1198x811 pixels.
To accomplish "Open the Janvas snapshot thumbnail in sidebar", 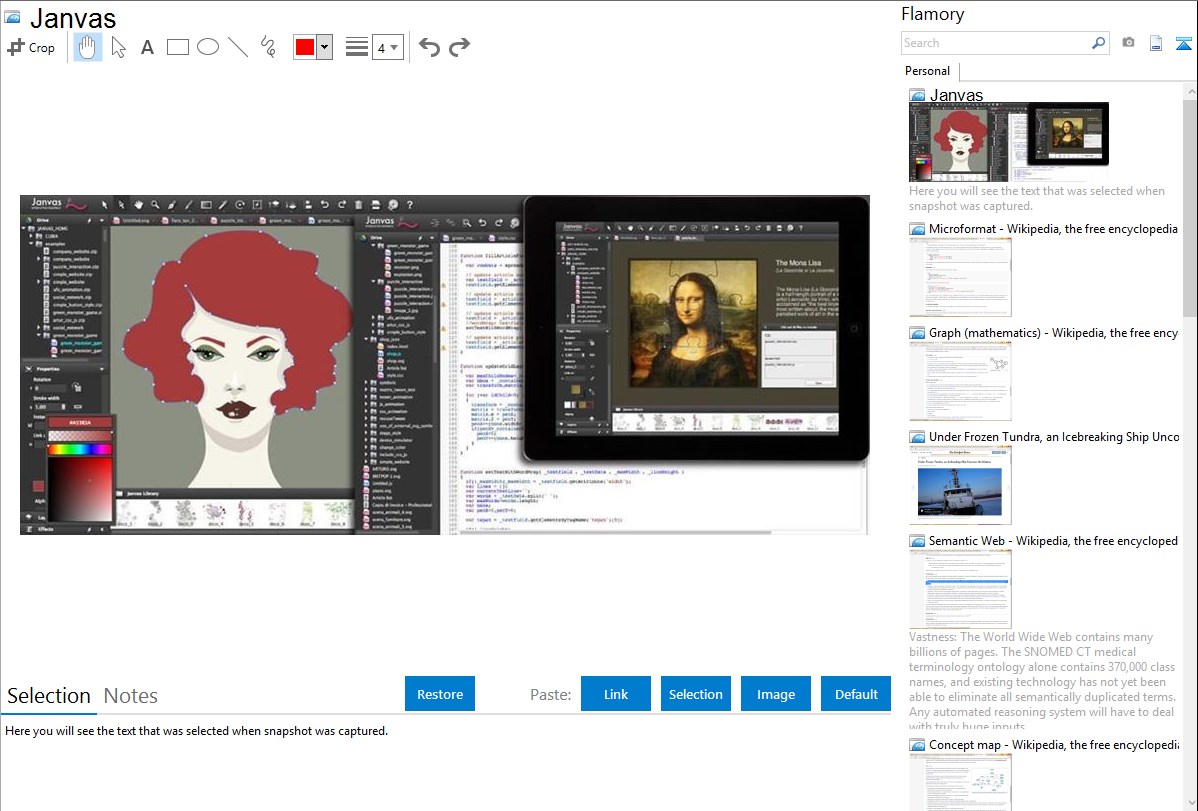I will pyautogui.click(x=1009, y=142).
